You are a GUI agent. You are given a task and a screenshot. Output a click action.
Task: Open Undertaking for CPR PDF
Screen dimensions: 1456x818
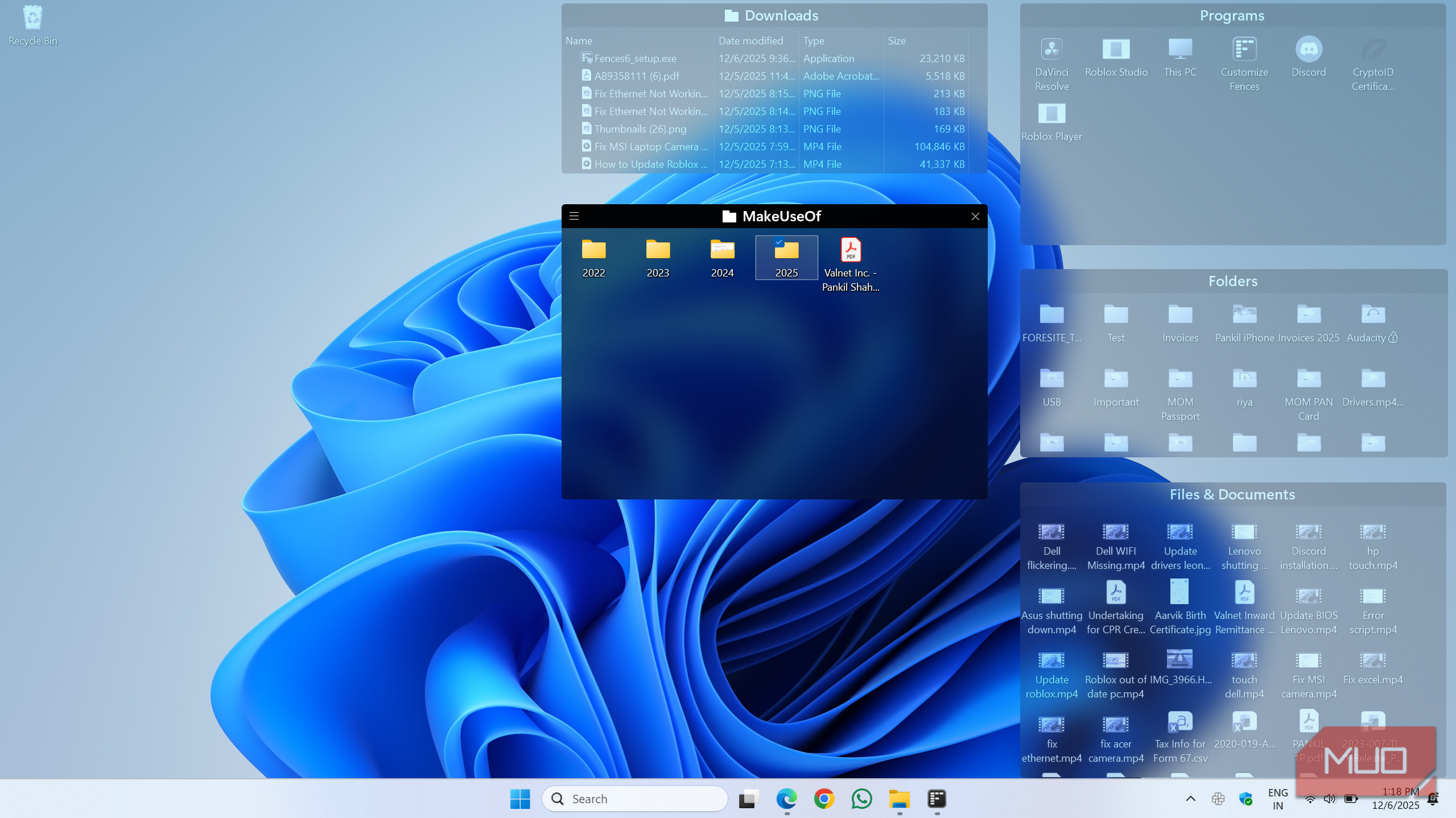1116,608
